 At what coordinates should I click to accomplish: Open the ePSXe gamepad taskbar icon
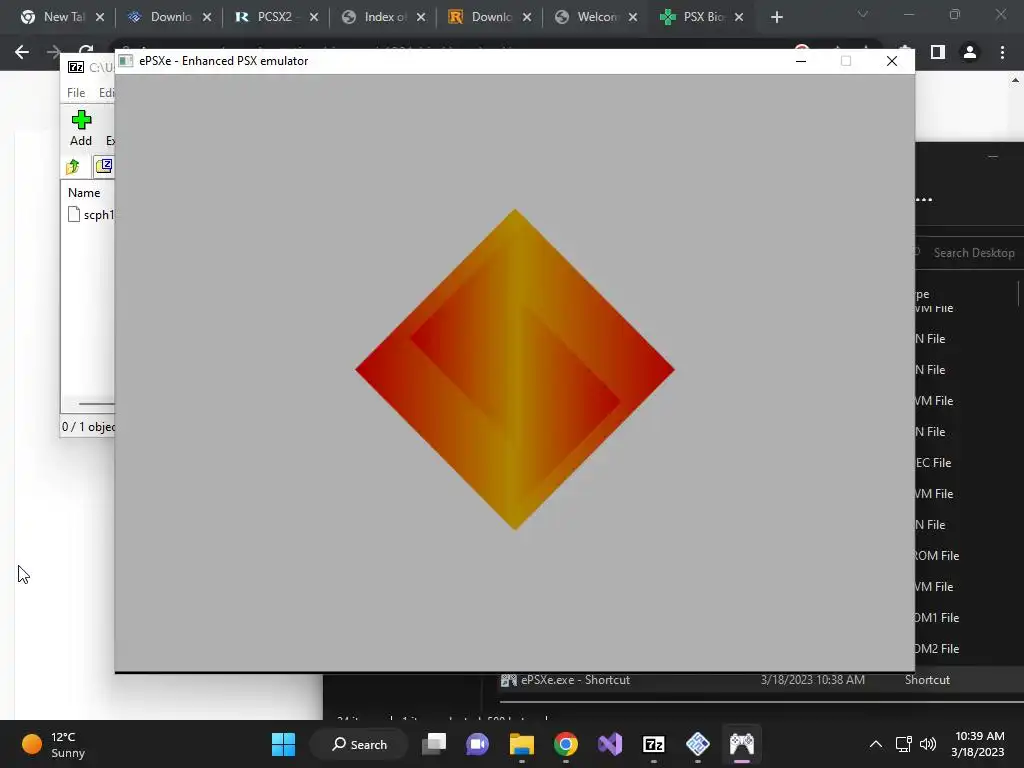pyautogui.click(x=742, y=744)
